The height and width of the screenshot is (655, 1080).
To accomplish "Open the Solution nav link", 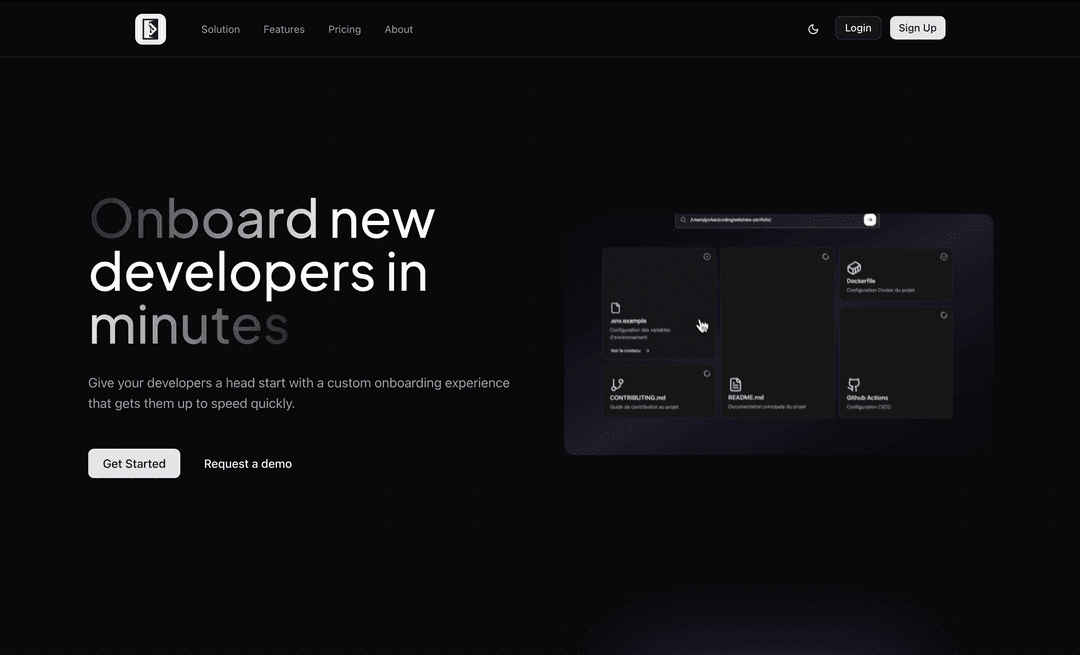I will click(x=220, y=29).
